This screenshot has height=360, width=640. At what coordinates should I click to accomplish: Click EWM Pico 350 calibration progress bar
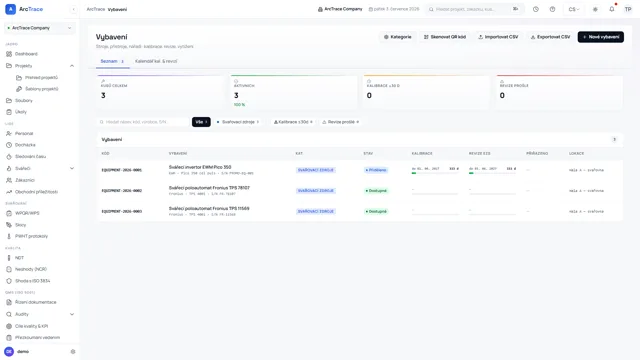point(435,173)
